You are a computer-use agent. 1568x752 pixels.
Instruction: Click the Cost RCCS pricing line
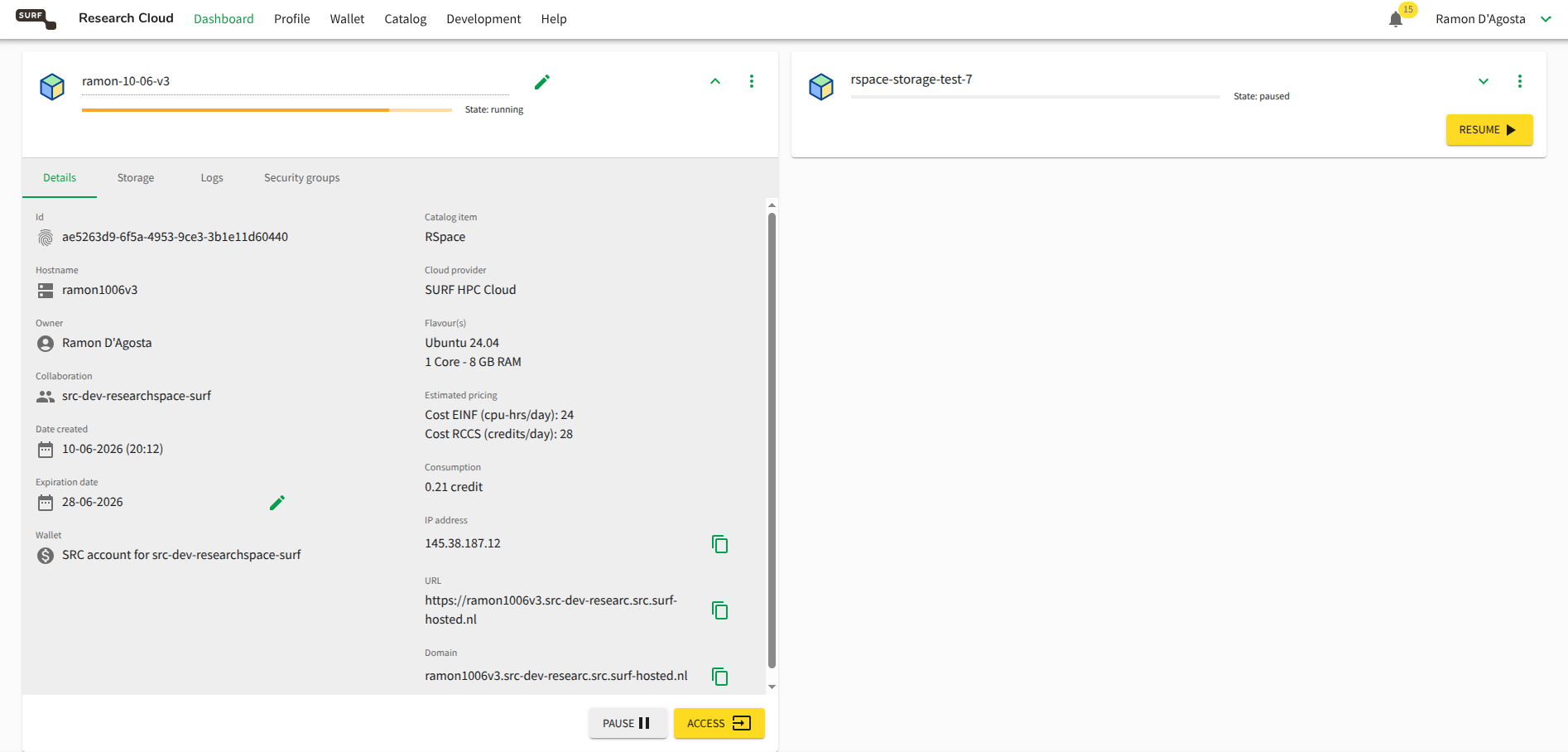pyautogui.click(x=498, y=434)
